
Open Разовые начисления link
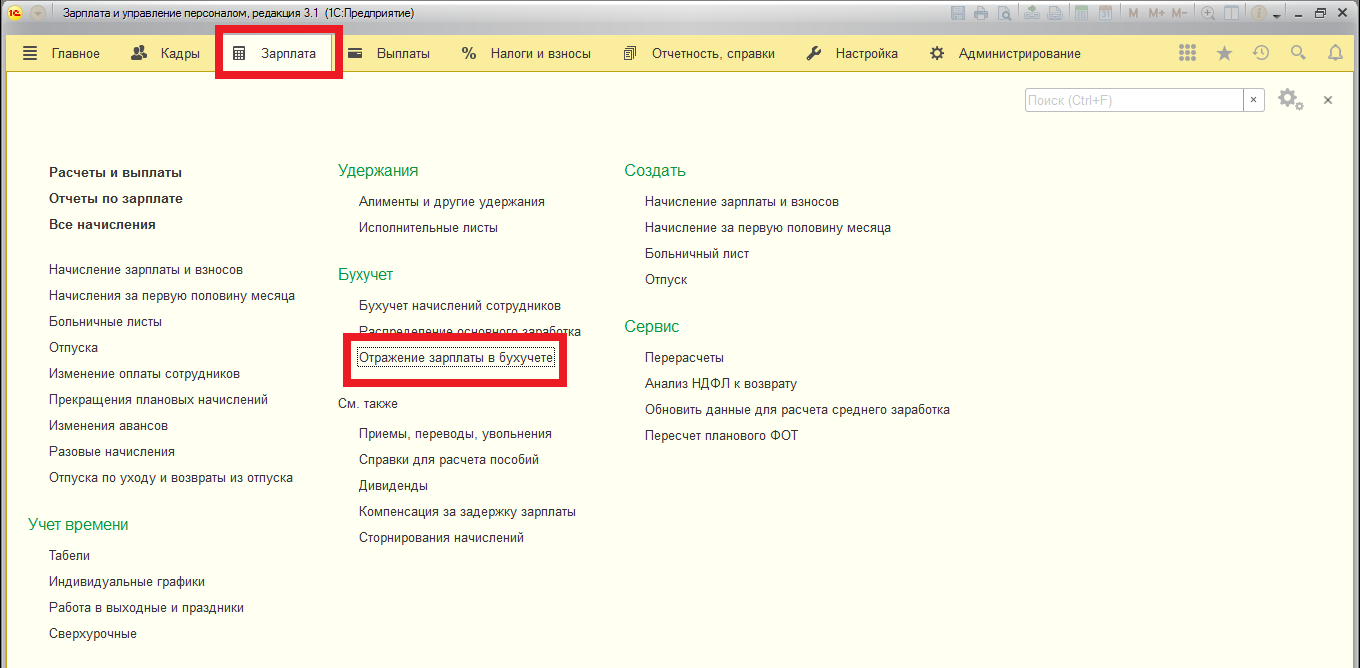(112, 452)
